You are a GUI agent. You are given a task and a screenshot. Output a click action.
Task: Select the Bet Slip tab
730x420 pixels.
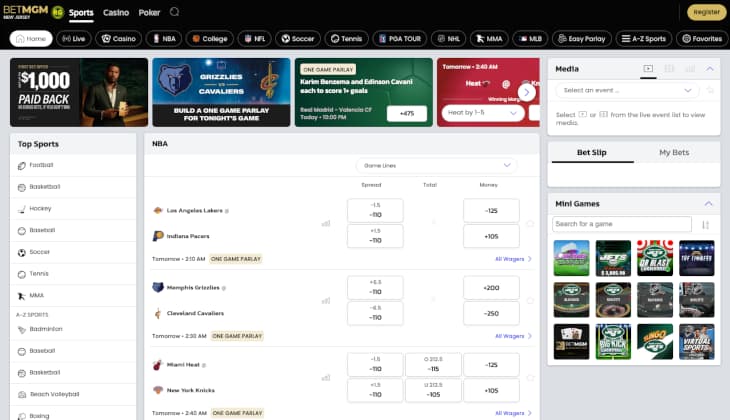[592, 153]
